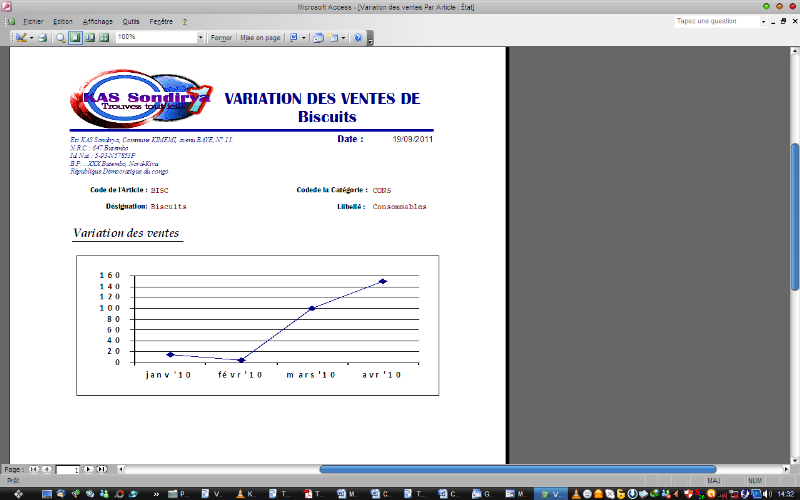The width and height of the screenshot is (800, 500).
Task: Open the Affichage menu
Action: coord(97,21)
